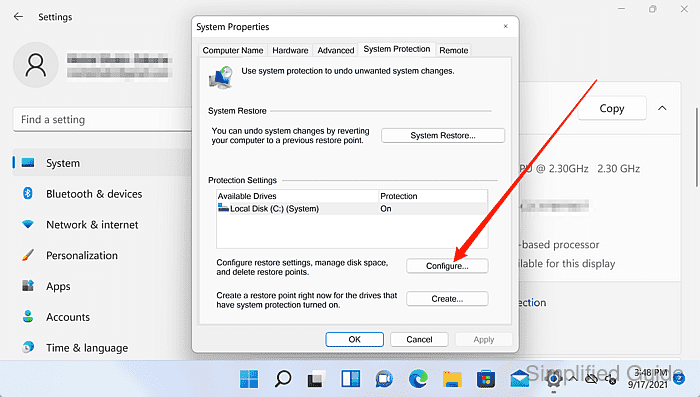700x397 pixels.
Task: Click Copy button in Settings window
Action: click(x=612, y=108)
